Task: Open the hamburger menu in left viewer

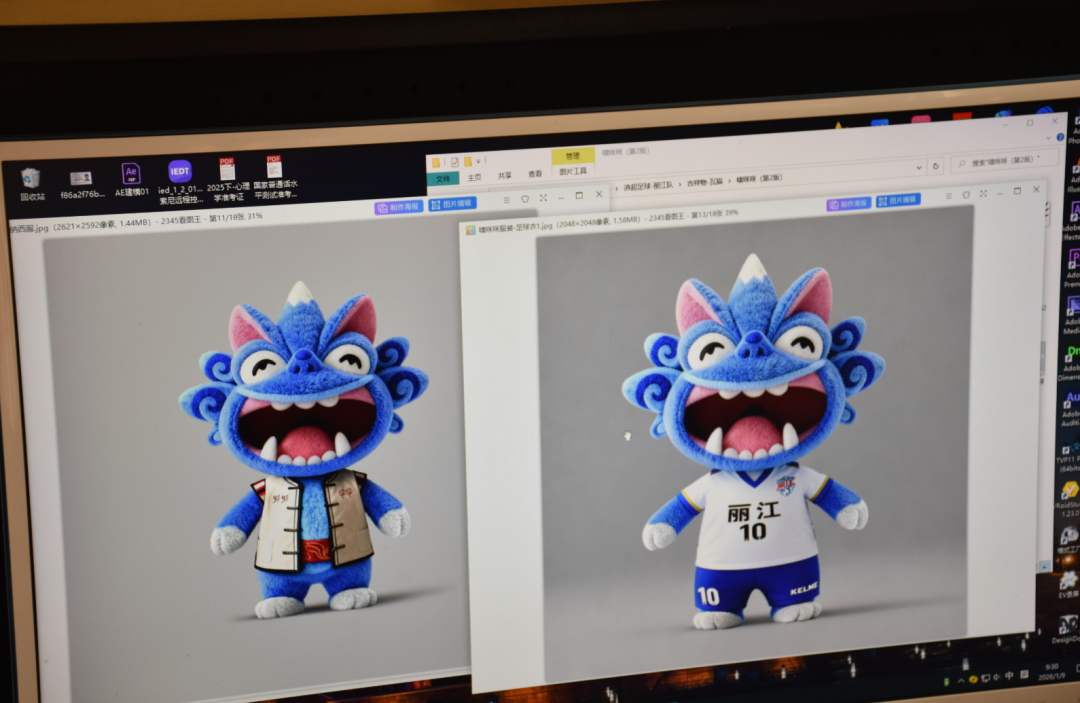Action: point(507,198)
